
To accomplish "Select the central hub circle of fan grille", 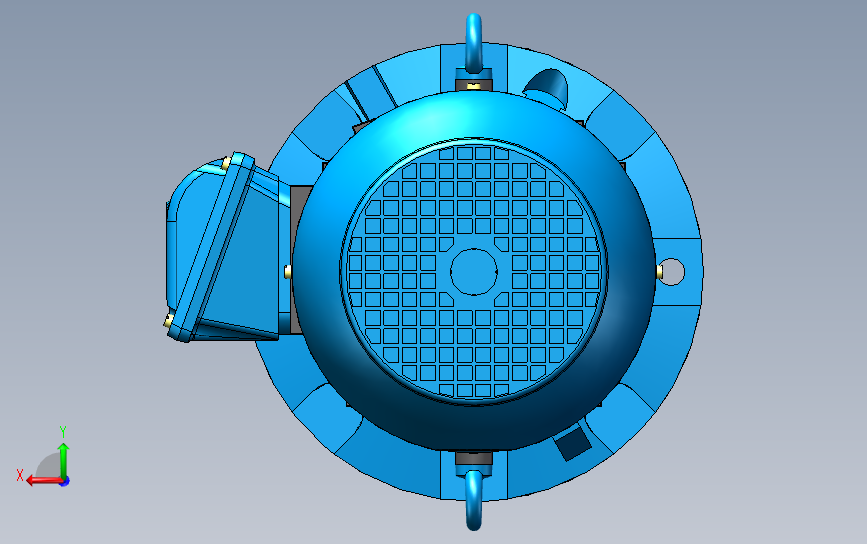I will [474, 271].
